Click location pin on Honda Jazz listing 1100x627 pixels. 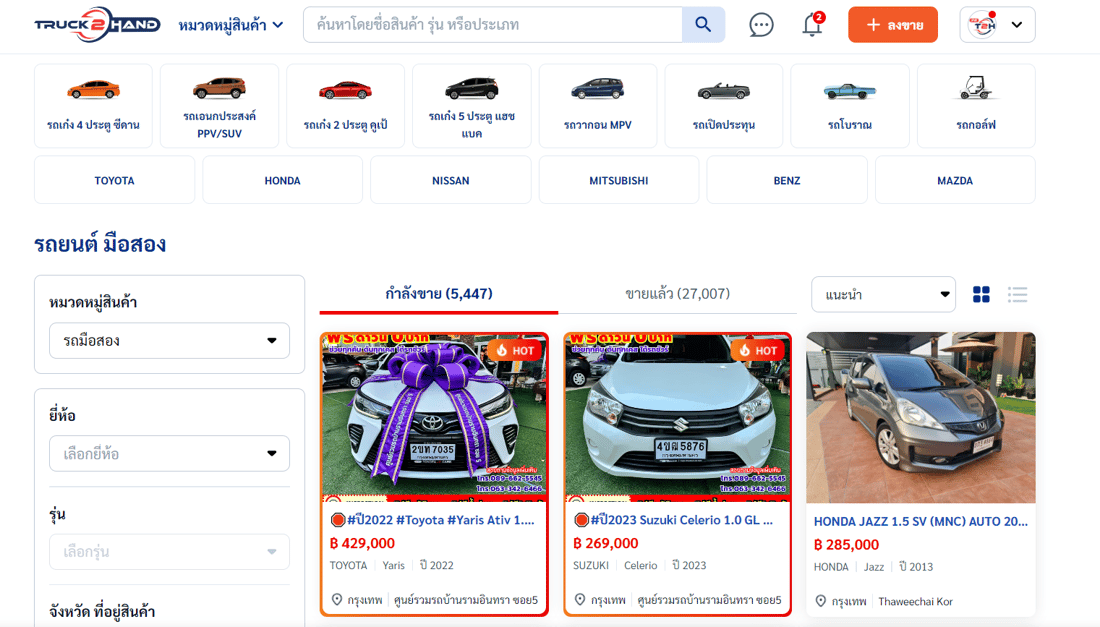click(x=820, y=601)
